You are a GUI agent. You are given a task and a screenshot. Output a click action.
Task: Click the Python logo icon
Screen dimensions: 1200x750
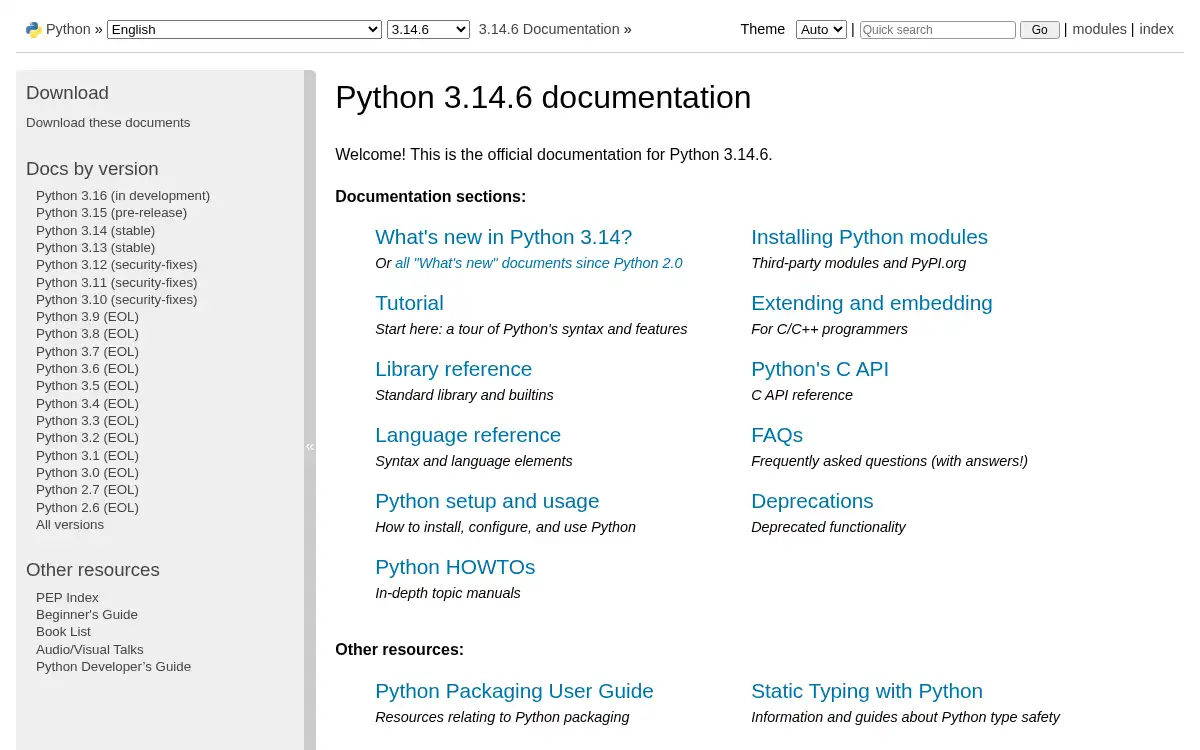pos(34,30)
